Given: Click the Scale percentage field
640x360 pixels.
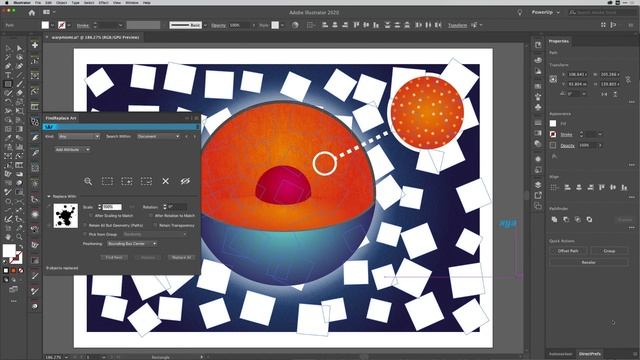Looking at the screenshot, I should pos(112,207).
